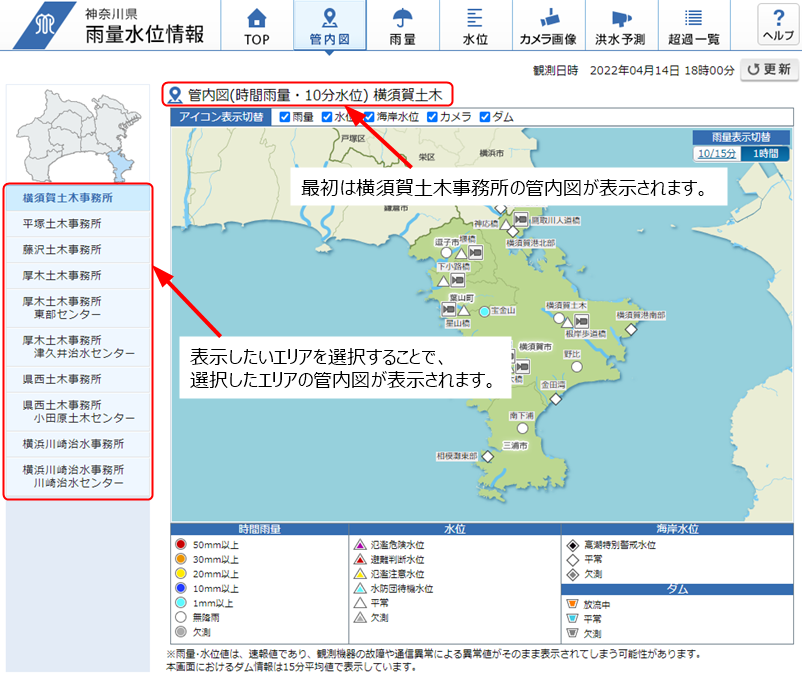Uncheck the ダム icon display checkbox

[x=485, y=117]
